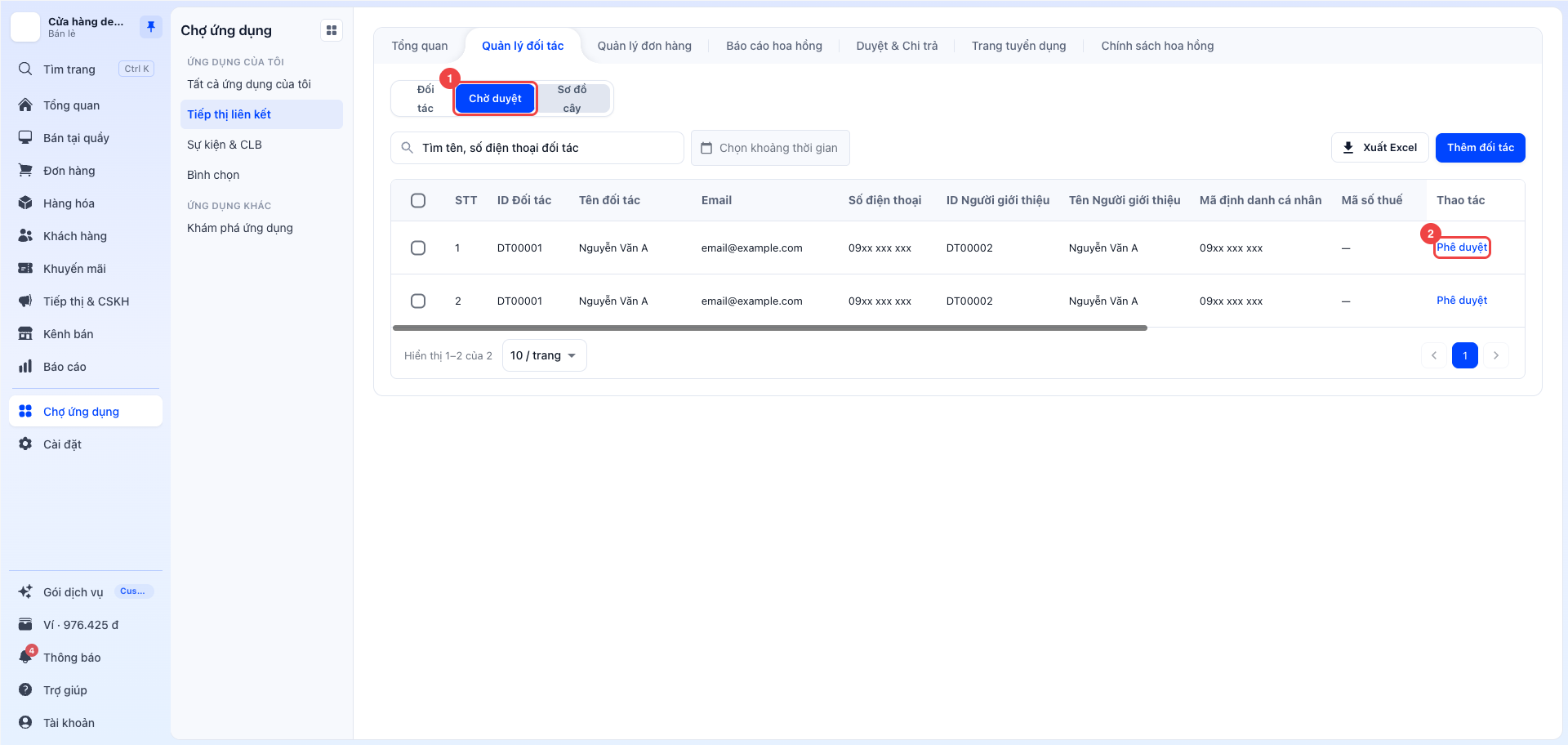Open Sự kiện & CLB app
Screen dimensions: 1568x745
pyautogui.click(x=261, y=145)
